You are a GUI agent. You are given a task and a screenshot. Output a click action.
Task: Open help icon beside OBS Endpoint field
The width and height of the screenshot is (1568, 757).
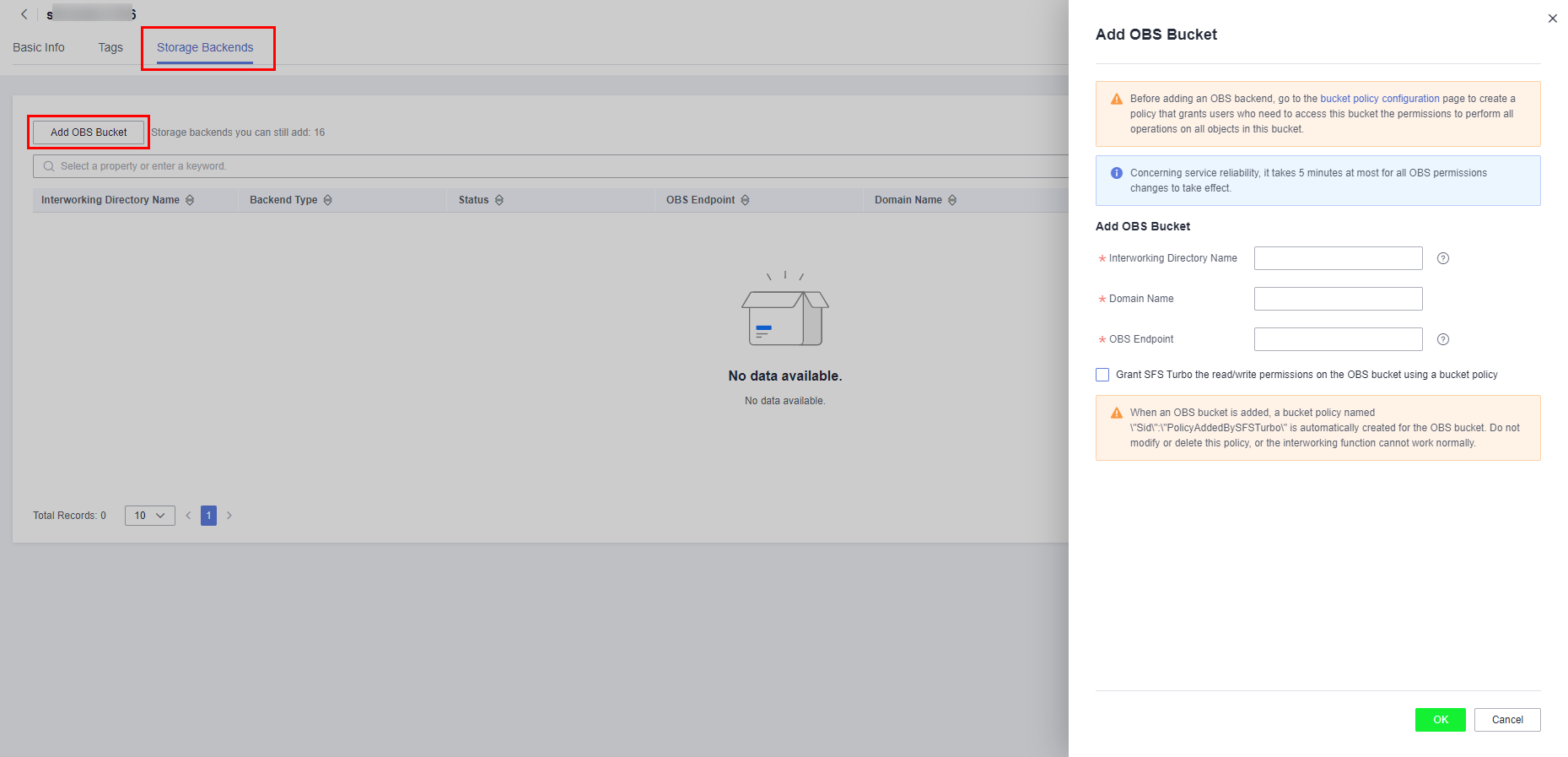point(1443,339)
